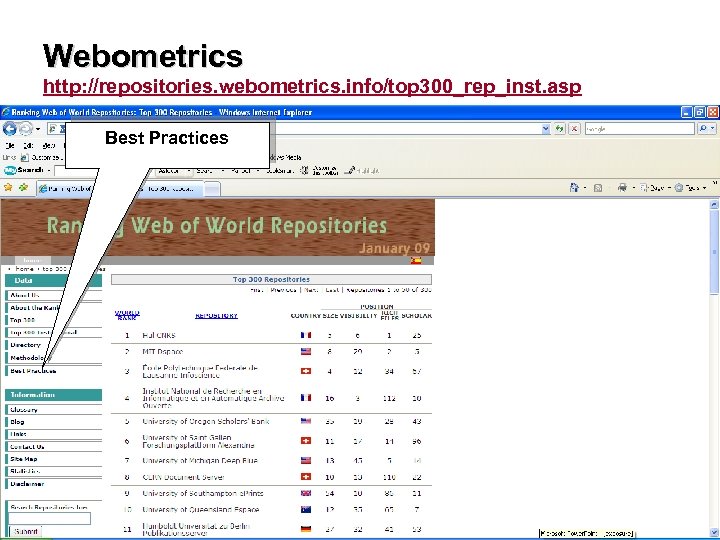Open the View menu
720x540 pixels.
(x=48, y=146)
